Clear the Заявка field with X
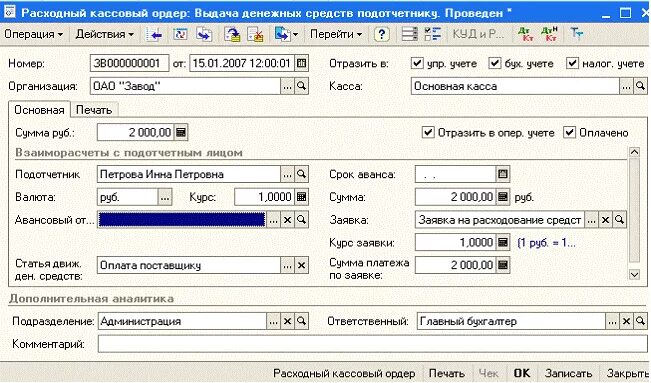Screen dimensions: 651x383 (605, 220)
